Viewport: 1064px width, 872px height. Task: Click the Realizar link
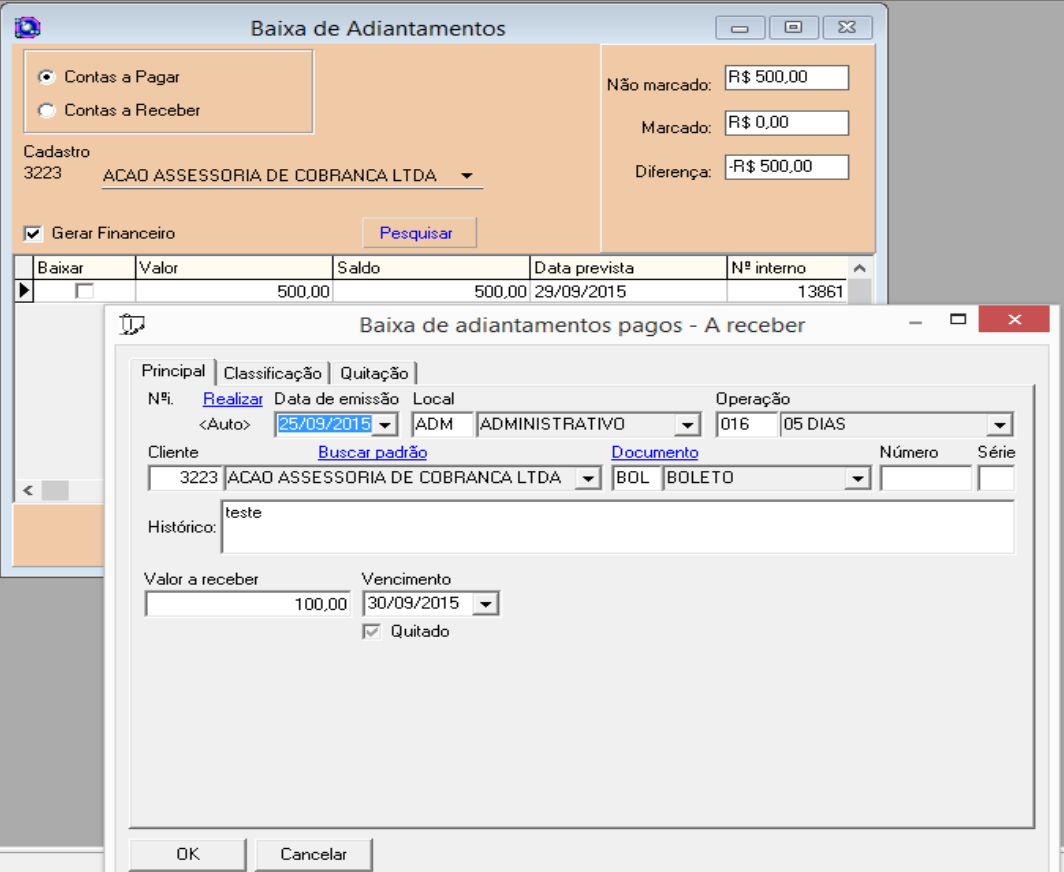point(233,399)
